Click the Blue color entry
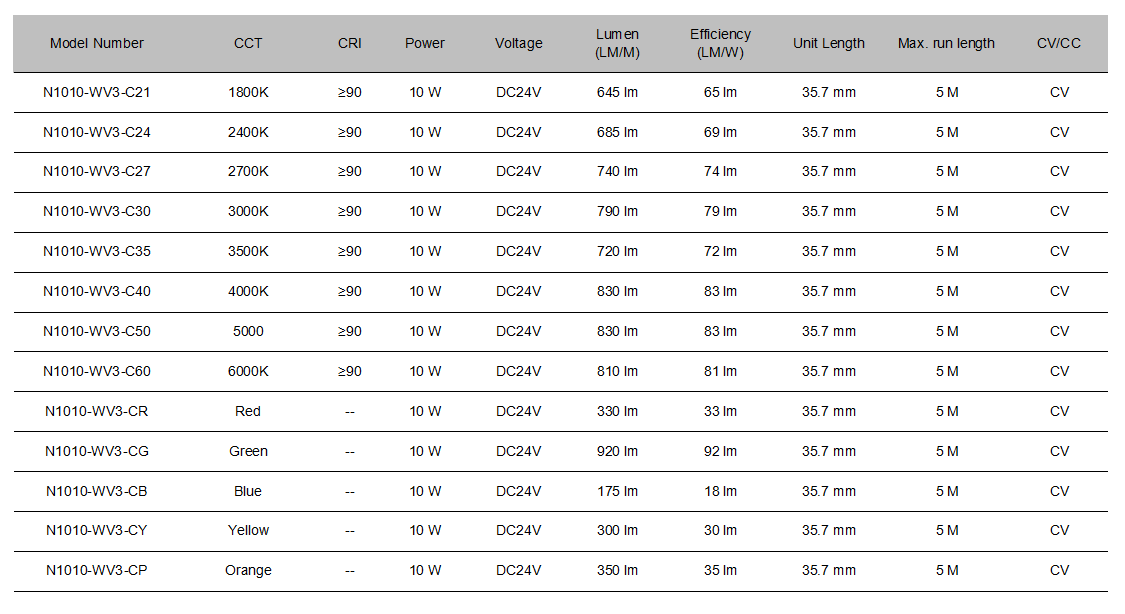This screenshot has width=1125, height=614. 248,491
